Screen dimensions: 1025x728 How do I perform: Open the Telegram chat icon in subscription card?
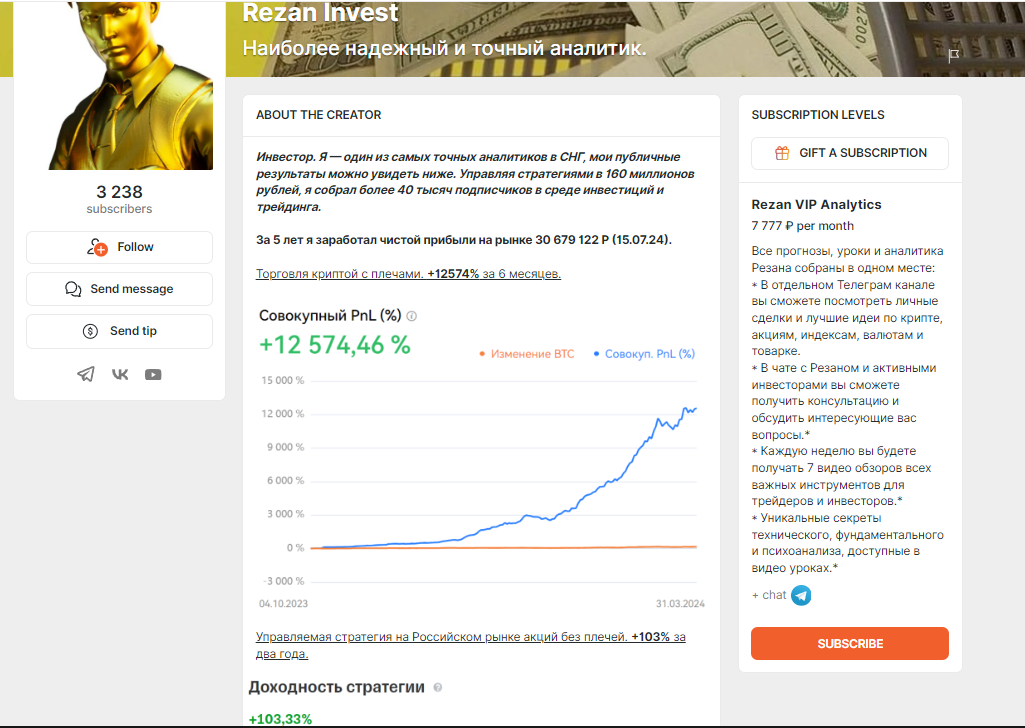pyautogui.click(x=801, y=595)
